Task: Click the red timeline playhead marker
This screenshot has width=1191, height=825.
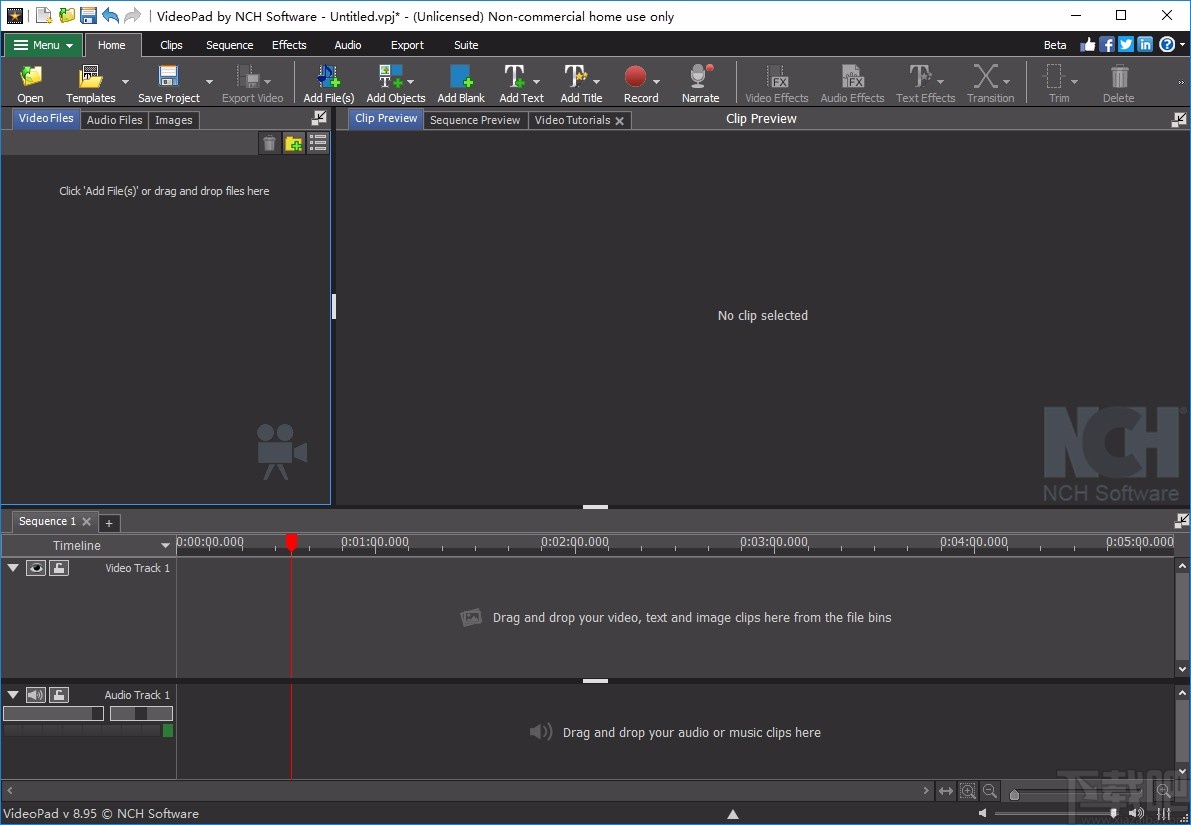Action: click(291, 542)
